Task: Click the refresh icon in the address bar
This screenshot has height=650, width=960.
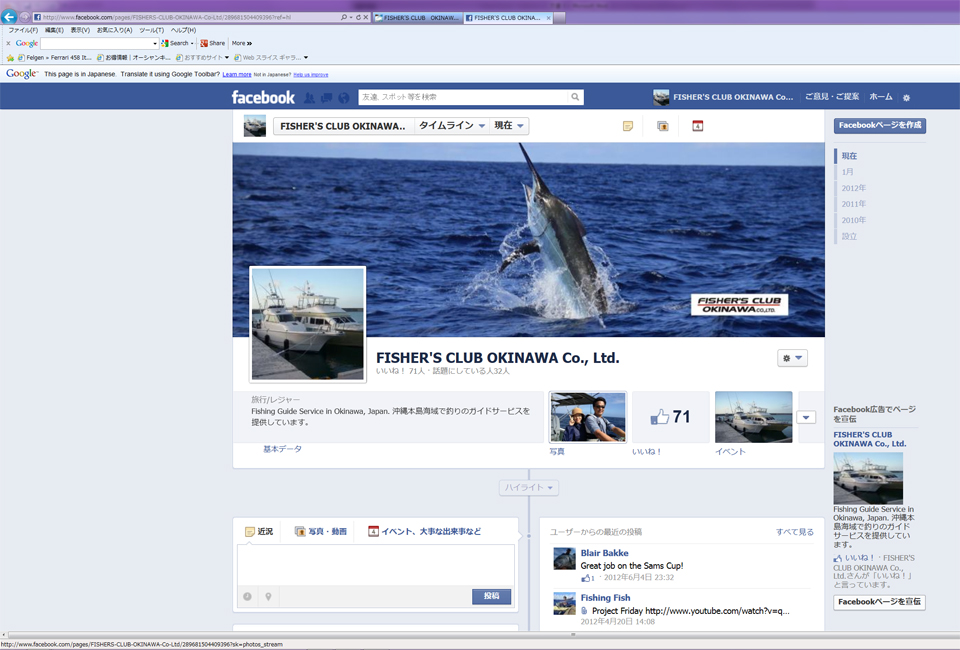Action: (358, 17)
